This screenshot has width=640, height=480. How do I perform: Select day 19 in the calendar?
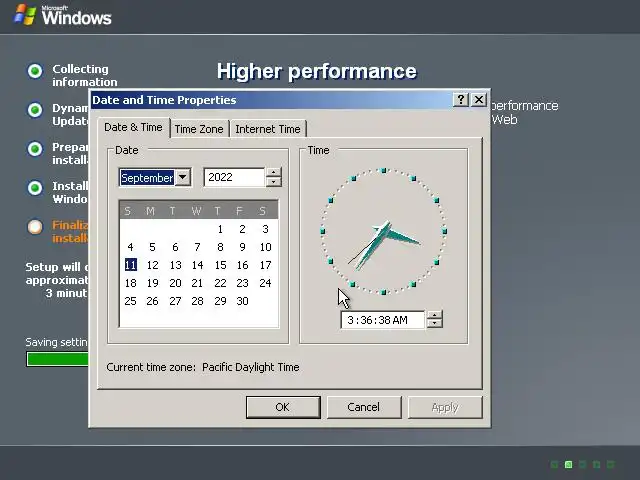(152, 283)
